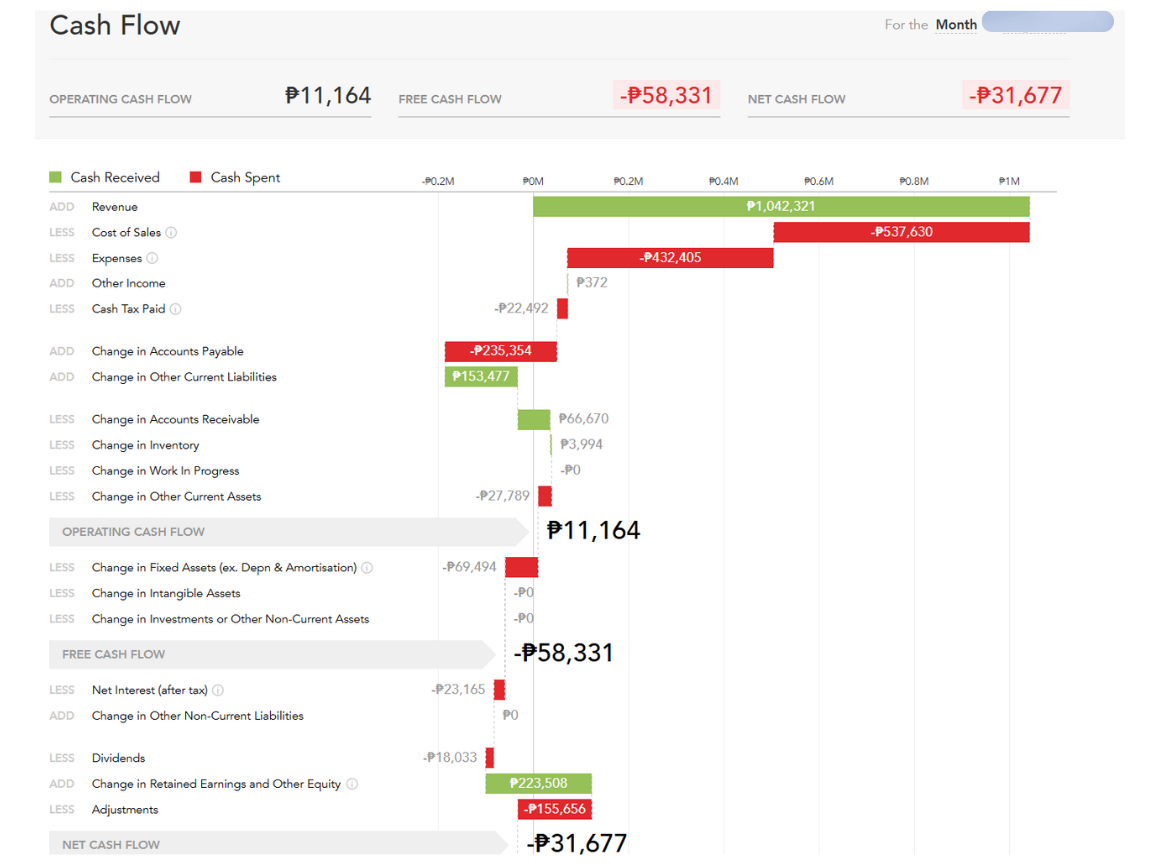1160x865 pixels.
Task: Click the red Cash Tax Paid bar
Action: 562,309
